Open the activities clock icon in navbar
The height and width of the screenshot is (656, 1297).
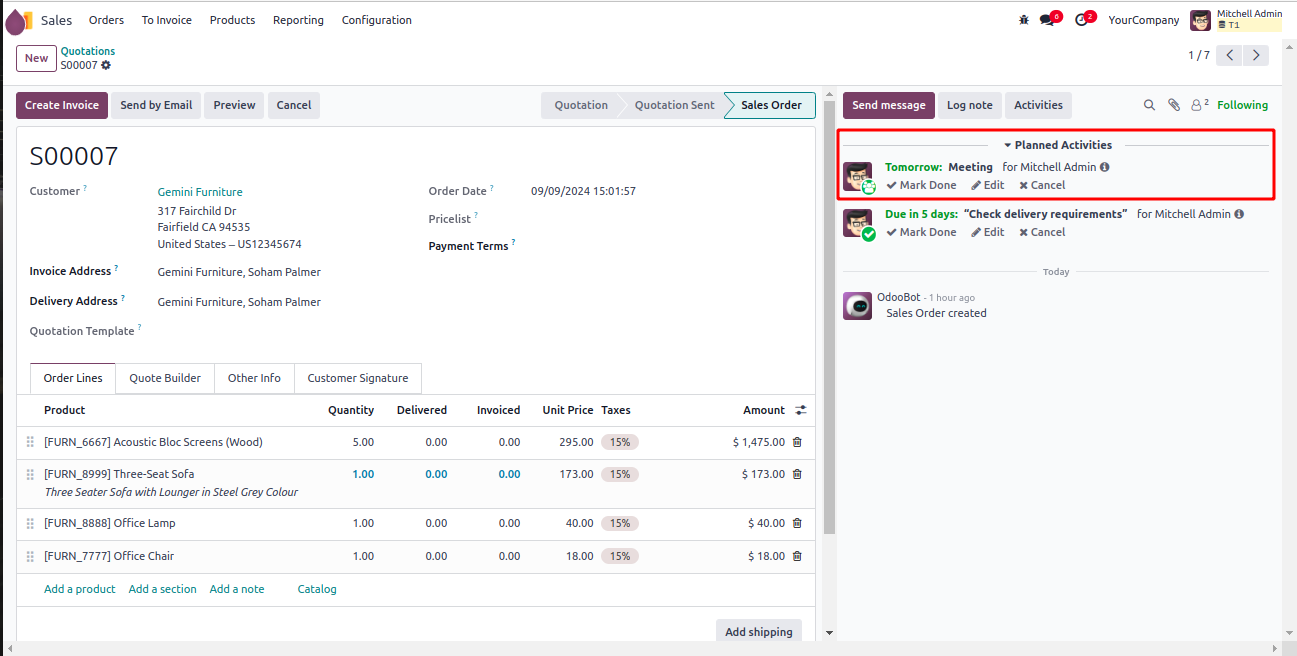point(1083,20)
